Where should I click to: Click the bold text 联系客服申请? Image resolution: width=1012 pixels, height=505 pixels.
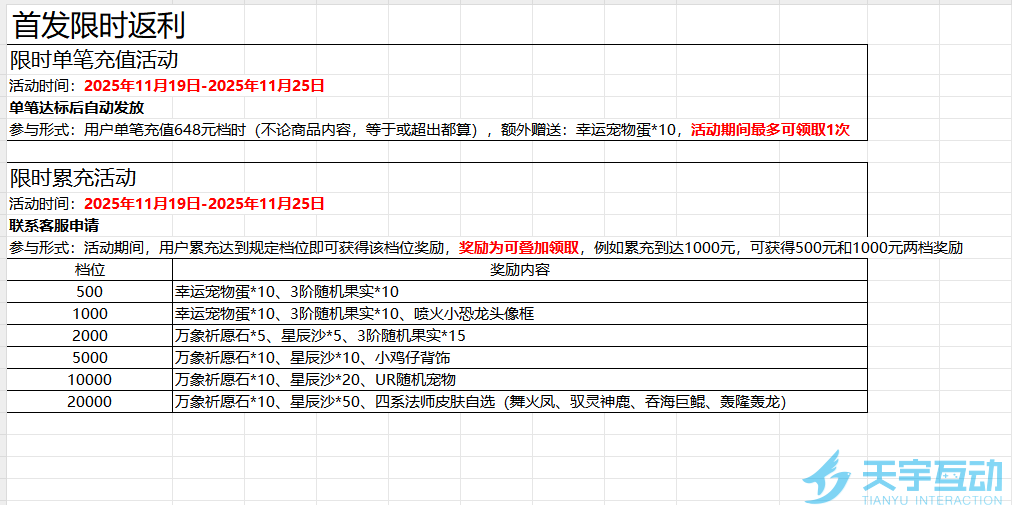point(53,225)
